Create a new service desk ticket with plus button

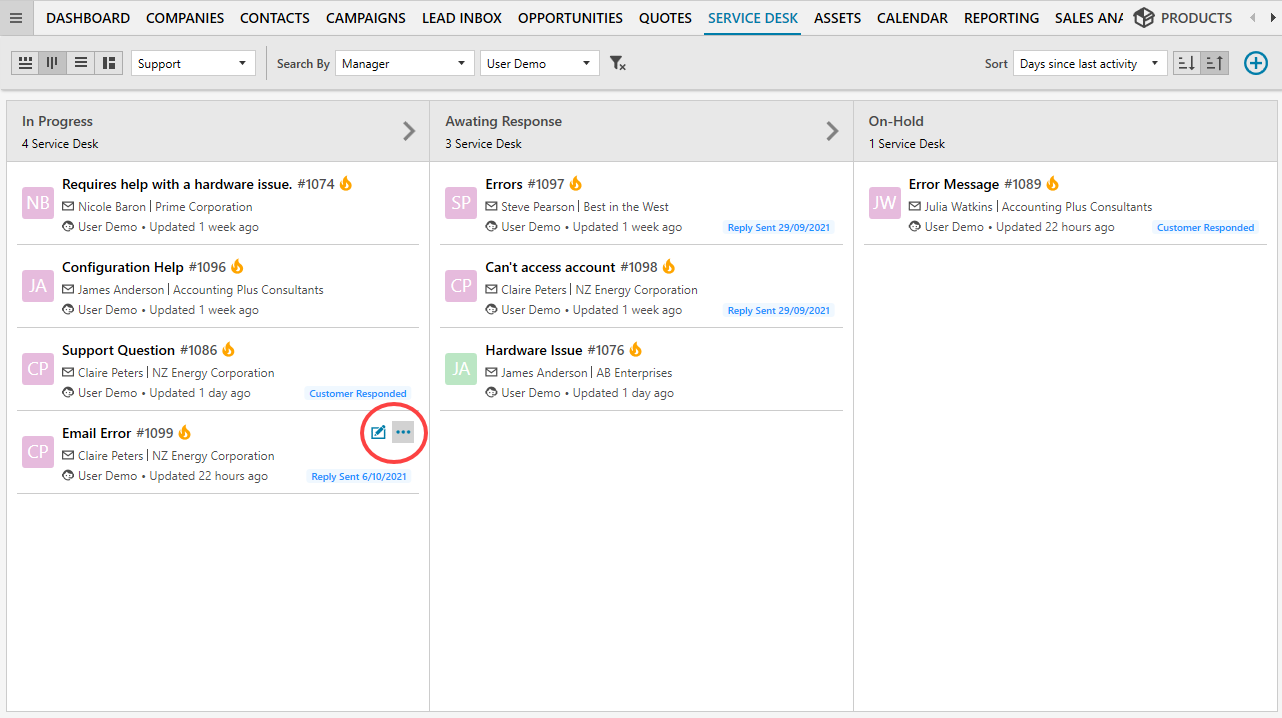pos(1256,63)
